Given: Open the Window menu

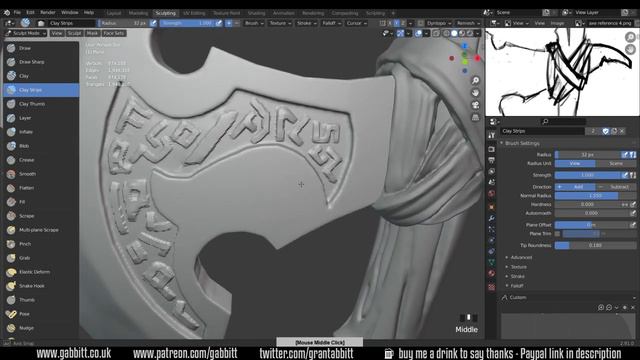Looking at the screenshot, I should pos(70,13).
